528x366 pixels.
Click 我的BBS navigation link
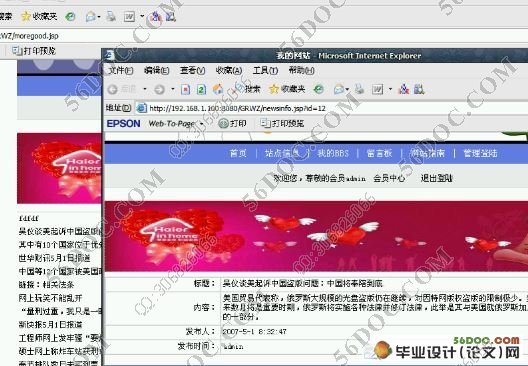click(333, 154)
